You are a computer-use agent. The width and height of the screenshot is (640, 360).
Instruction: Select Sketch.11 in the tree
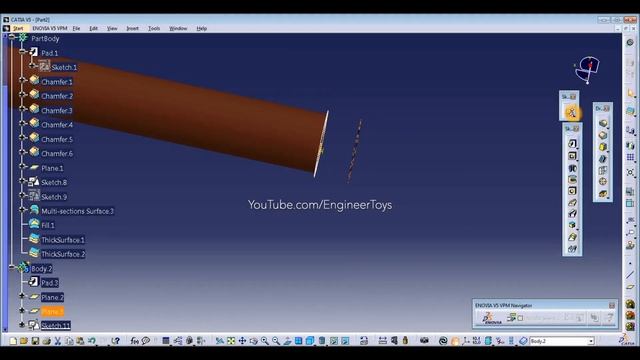pos(56,326)
